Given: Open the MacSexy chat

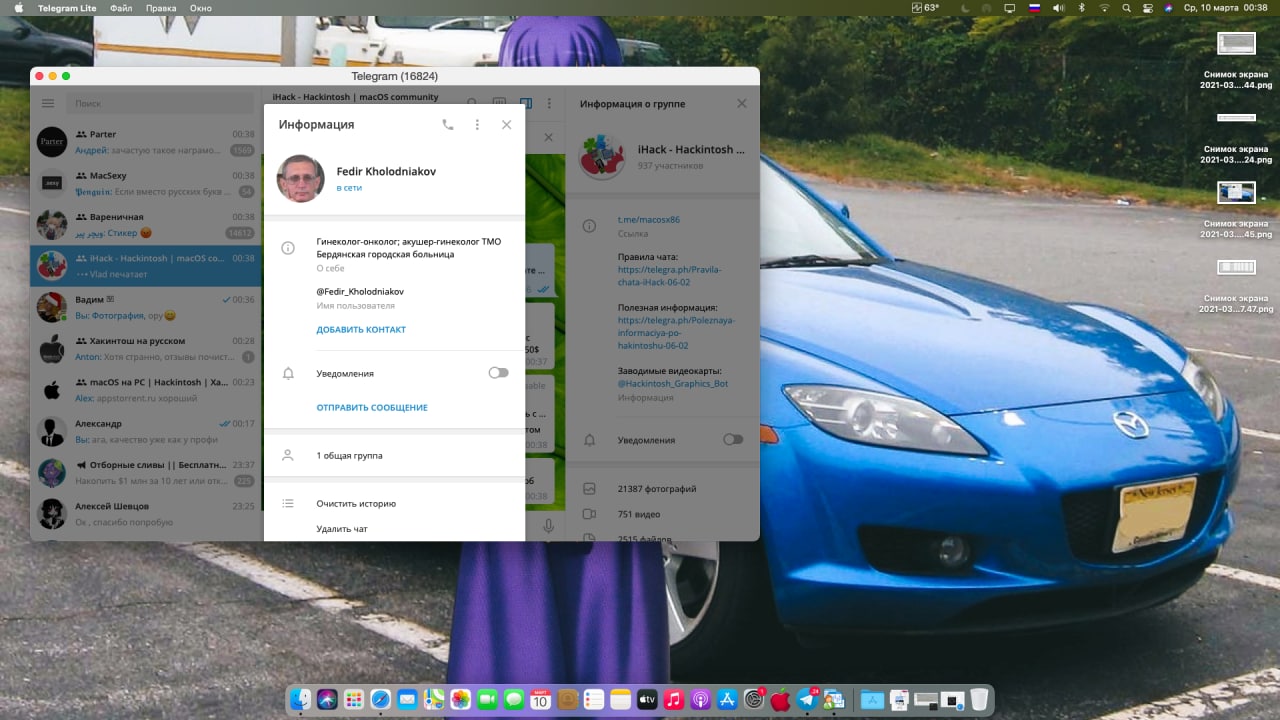Looking at the screenshot, I should 146,183.
